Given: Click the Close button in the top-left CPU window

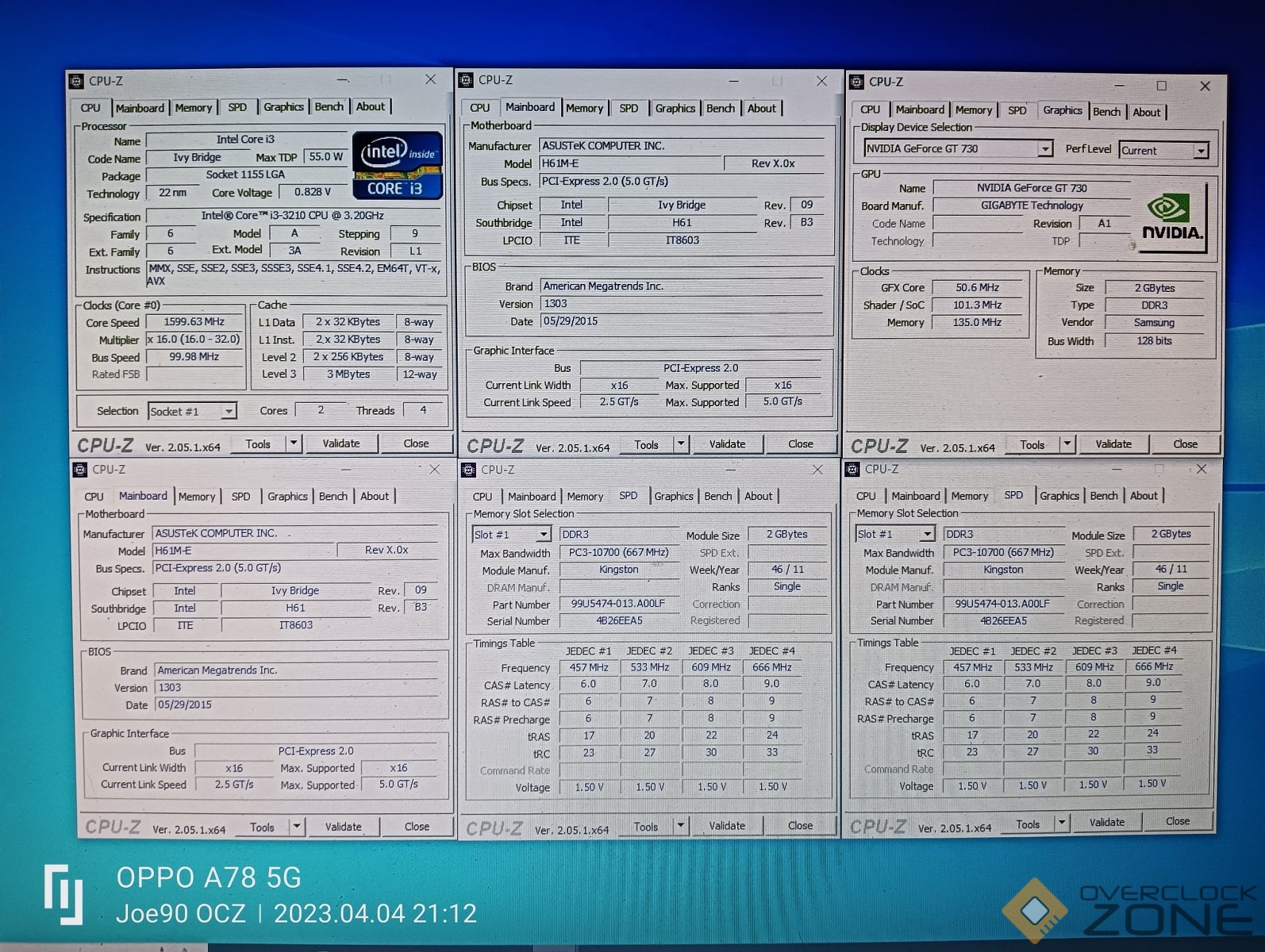Looking at the screenshot, I should coord(416,443).
